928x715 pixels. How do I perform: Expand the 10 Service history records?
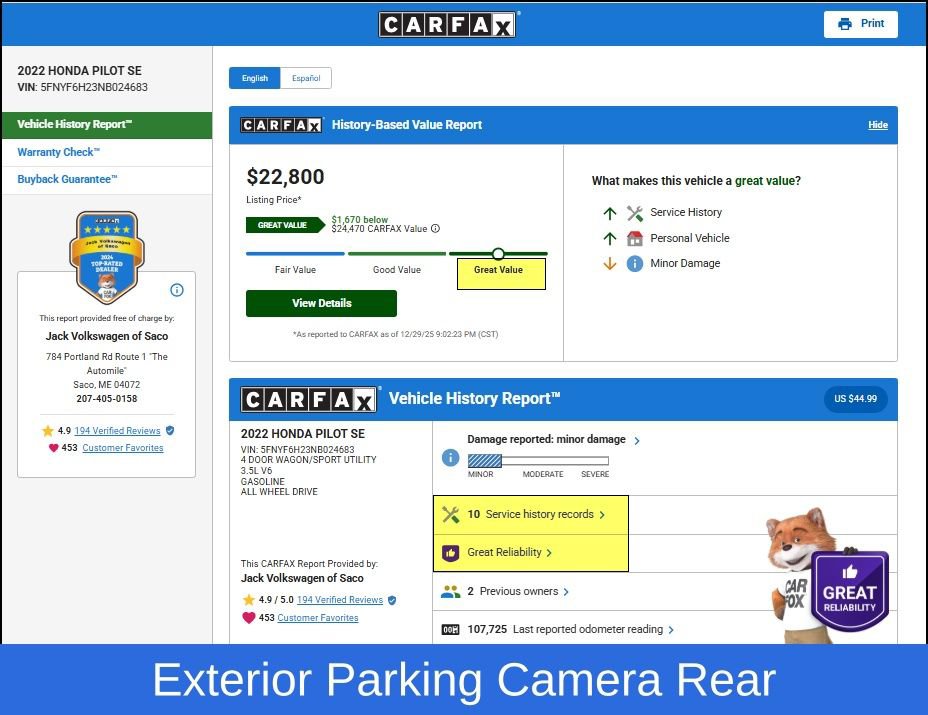click(x=536, y=515)
